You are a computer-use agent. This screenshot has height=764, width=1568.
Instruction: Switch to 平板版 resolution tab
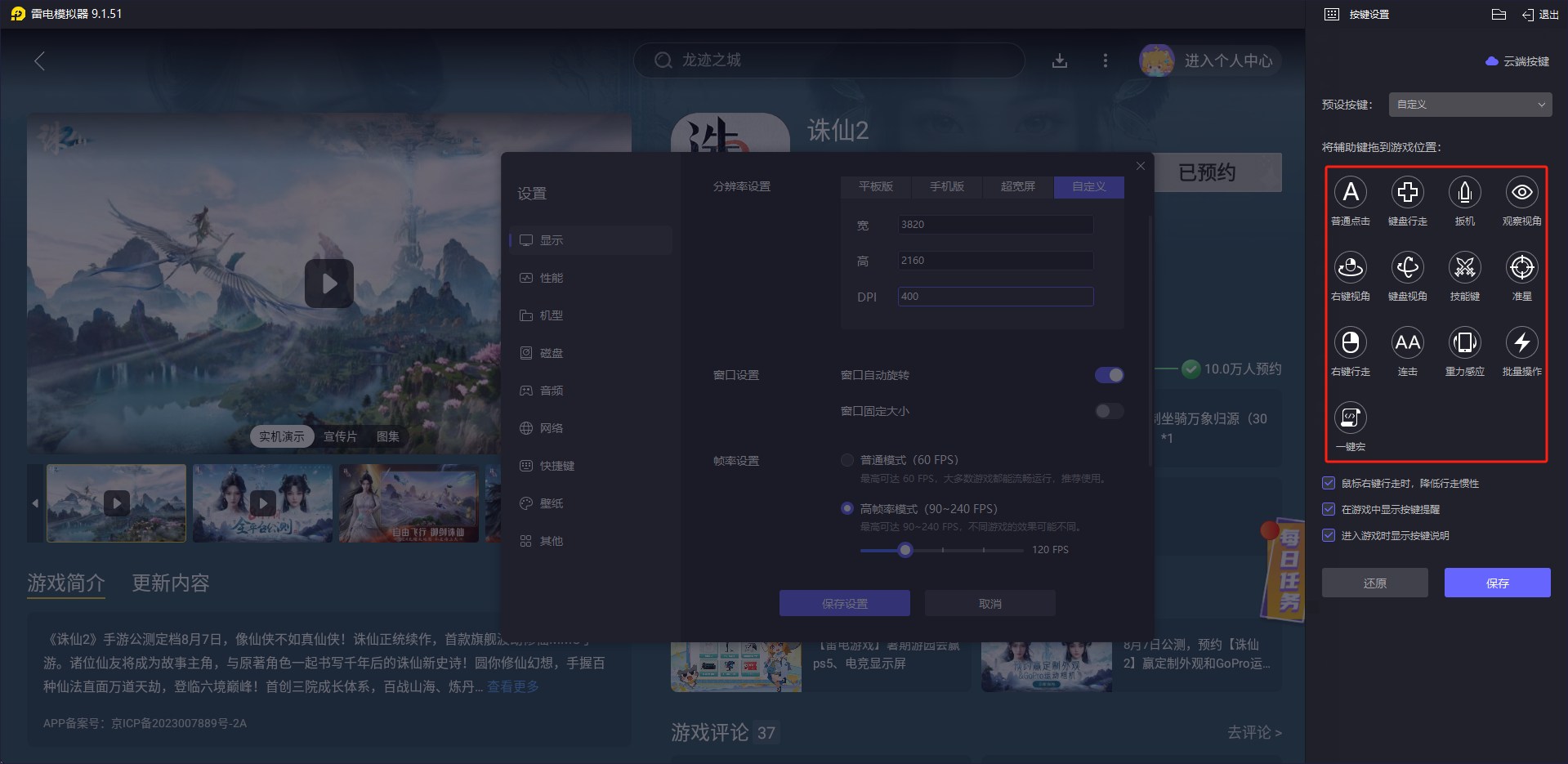pyautogui.click(x=876, y=187)
